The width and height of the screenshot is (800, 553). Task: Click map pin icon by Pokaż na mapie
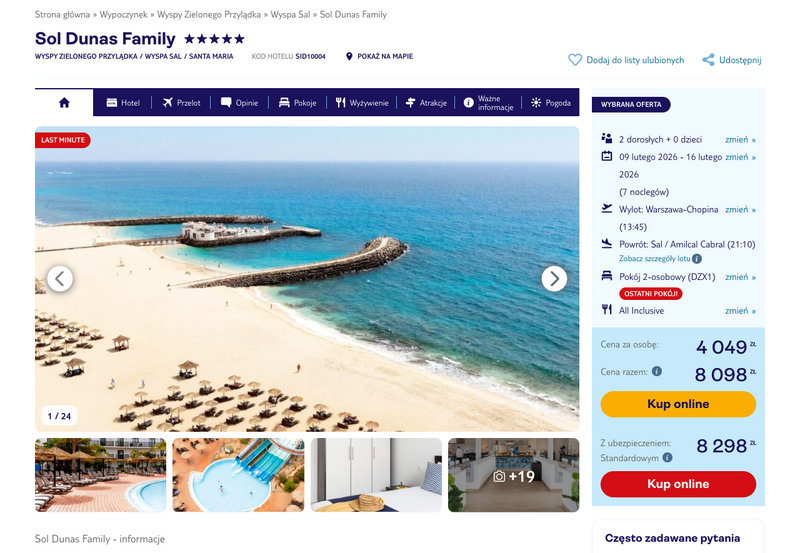(349, 56)
